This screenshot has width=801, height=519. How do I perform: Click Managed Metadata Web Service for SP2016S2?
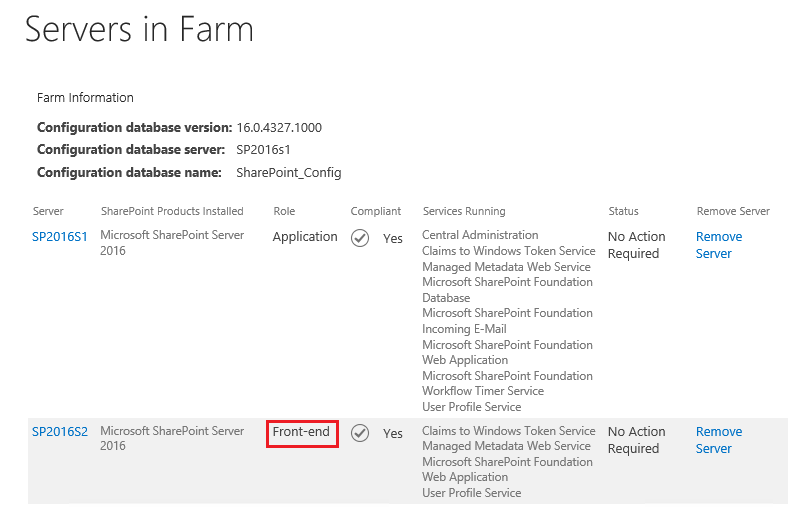point(506,446)
